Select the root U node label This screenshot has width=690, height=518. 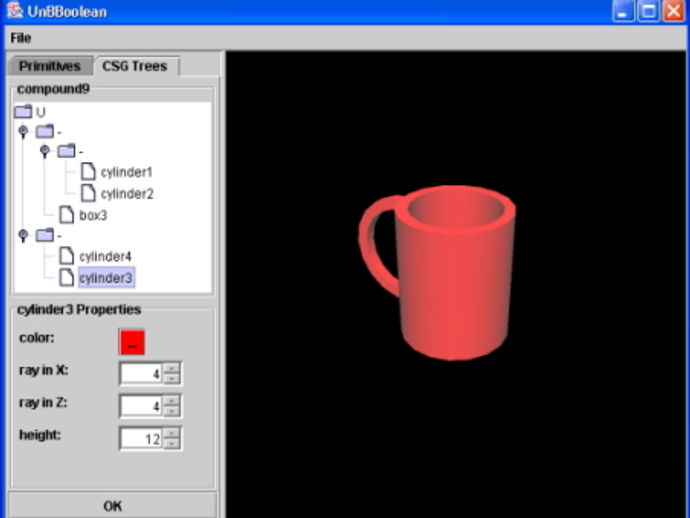pyautogui.click(x=41, y=113)
